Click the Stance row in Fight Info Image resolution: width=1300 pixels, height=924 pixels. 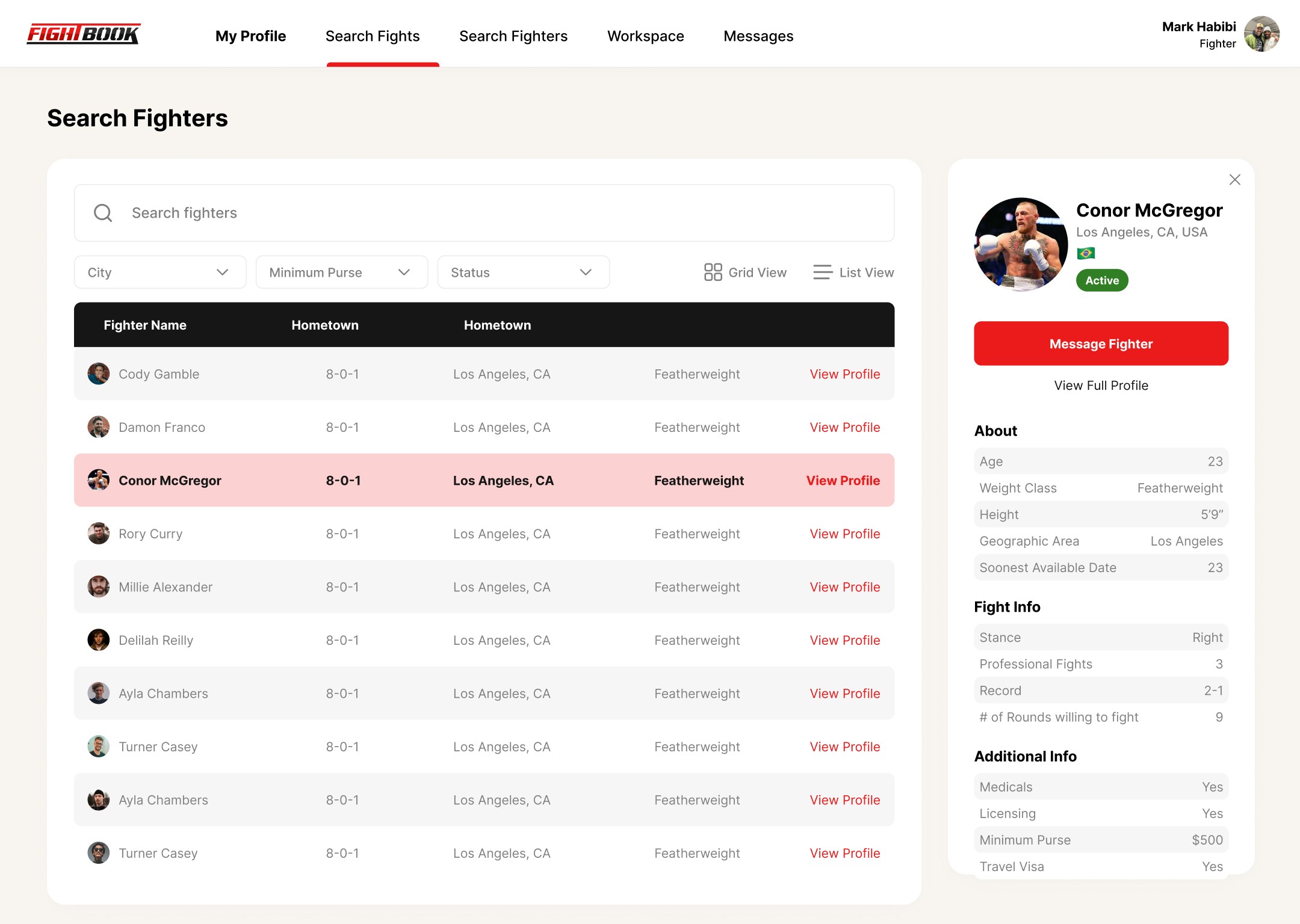point(1101,638)
